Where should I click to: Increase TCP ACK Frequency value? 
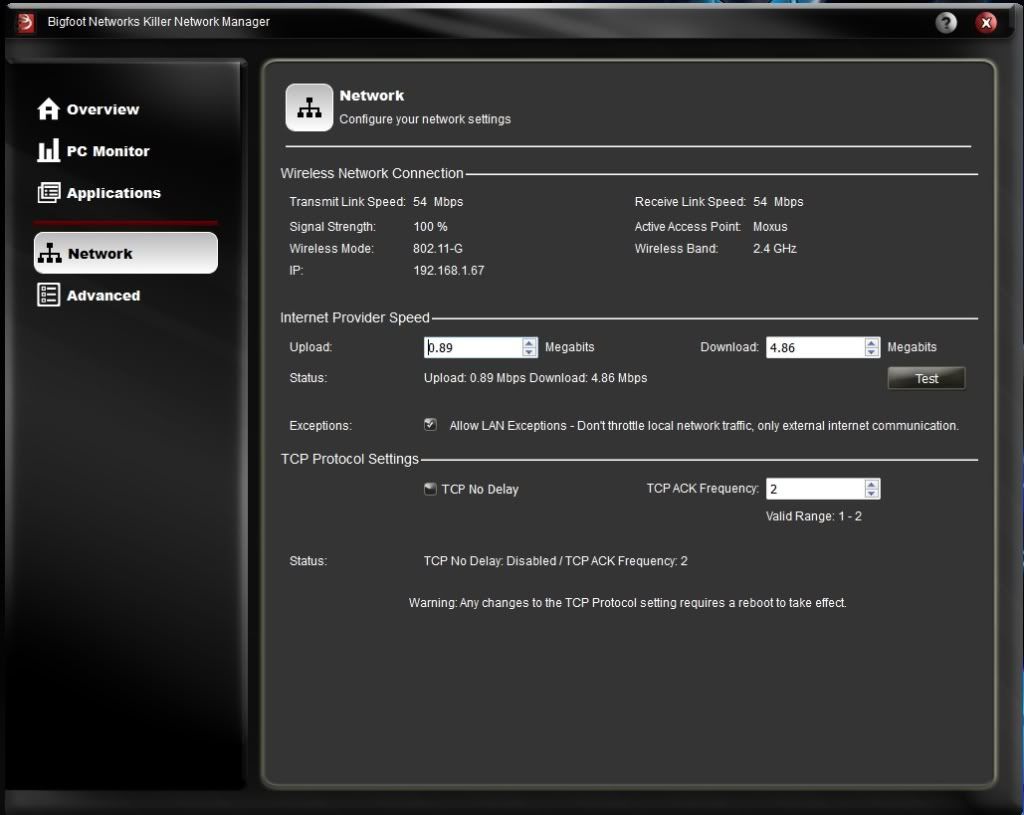click(x=871, y=484)
